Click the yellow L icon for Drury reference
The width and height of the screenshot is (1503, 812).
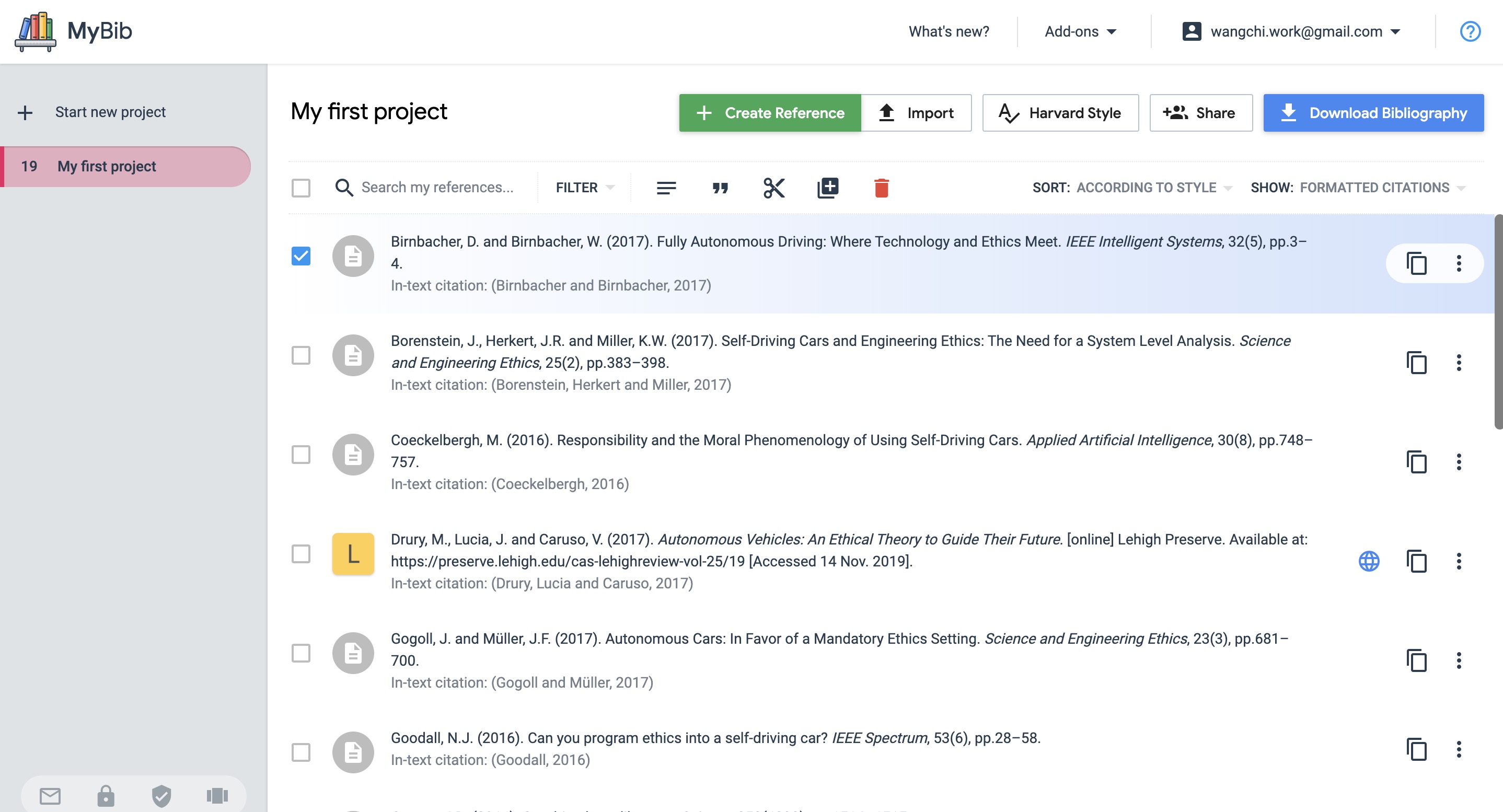(353, 553)
